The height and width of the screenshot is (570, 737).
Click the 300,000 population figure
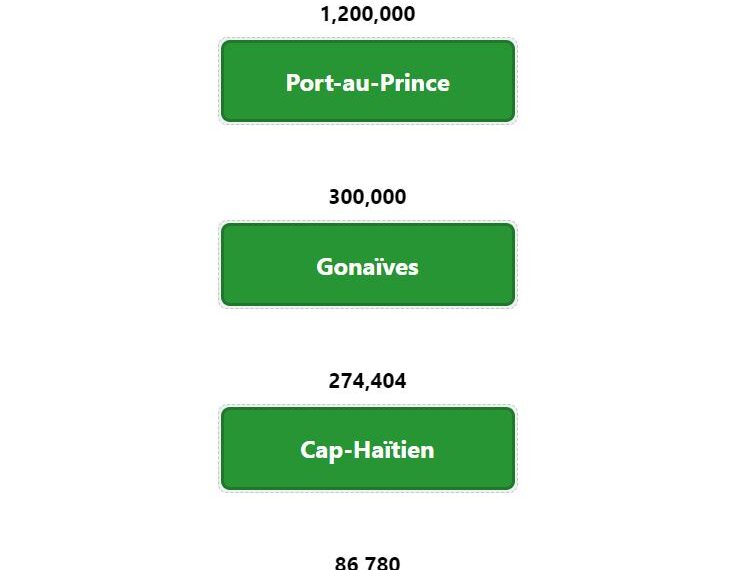(x=368, y=197)
